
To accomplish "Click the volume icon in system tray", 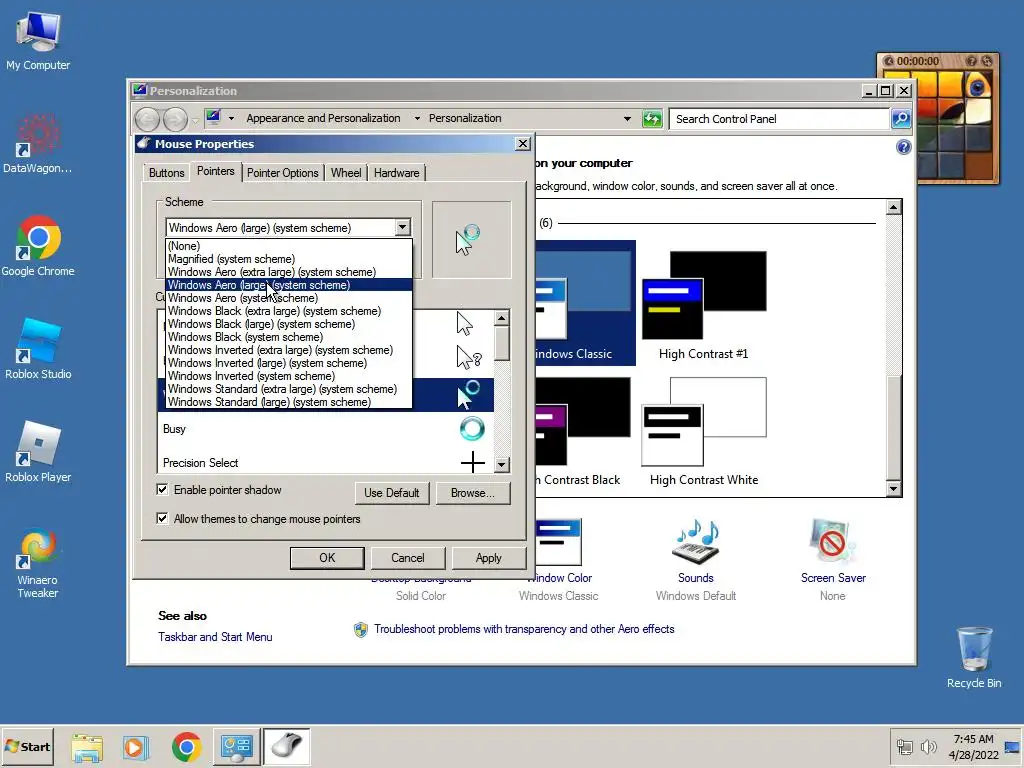I will click(x=928, y=746).
